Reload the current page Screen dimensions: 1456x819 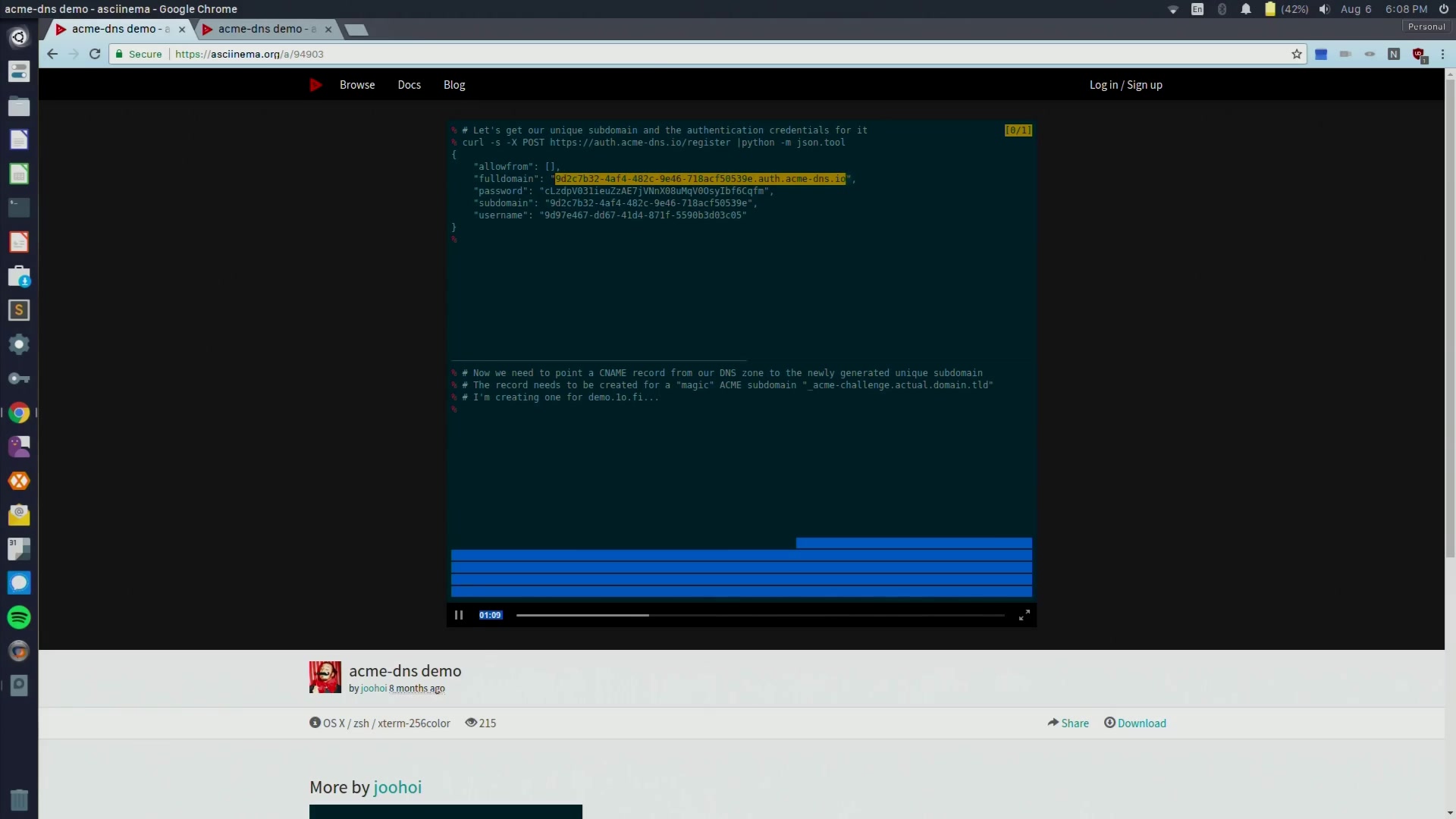(x=95, y=54)
